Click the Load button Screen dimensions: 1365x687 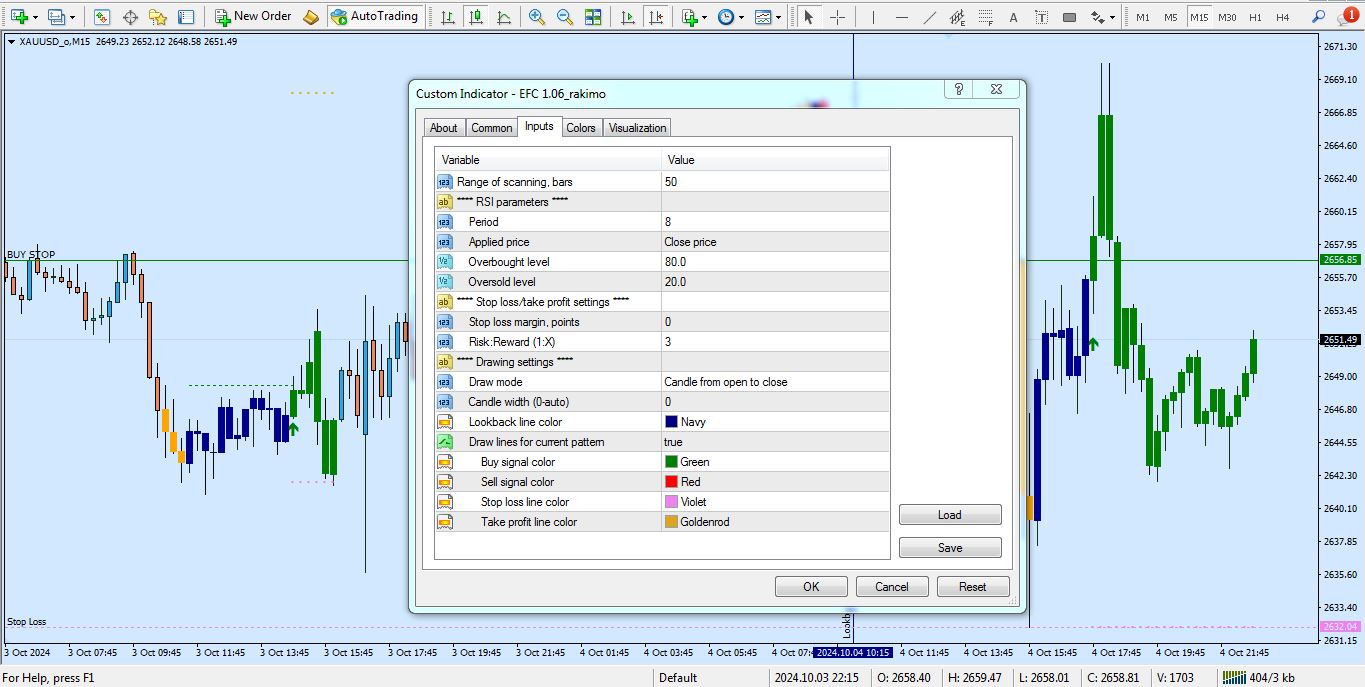coord(949,515)
